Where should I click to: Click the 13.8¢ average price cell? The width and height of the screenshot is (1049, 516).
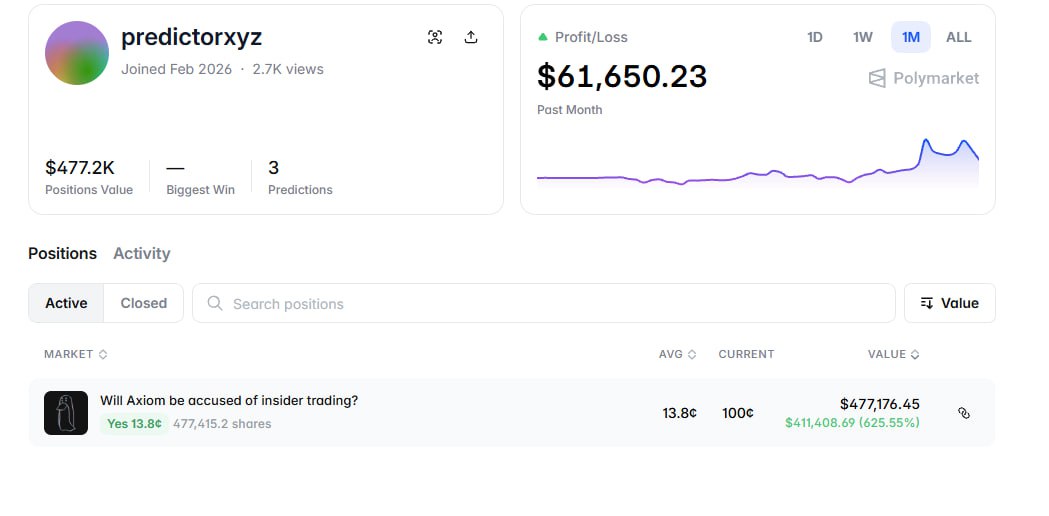click(x=680, y=414)
